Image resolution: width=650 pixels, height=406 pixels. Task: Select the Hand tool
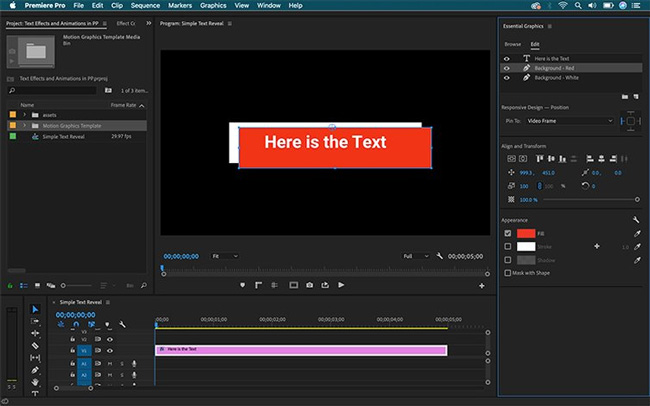pos(35,382)
